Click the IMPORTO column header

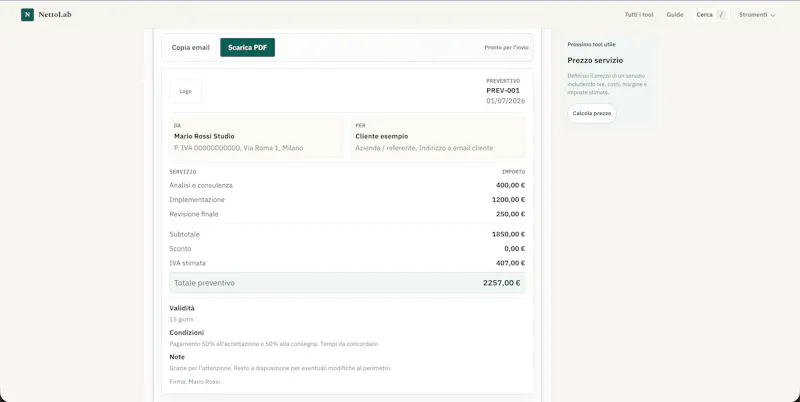click(x=513, y=172)
